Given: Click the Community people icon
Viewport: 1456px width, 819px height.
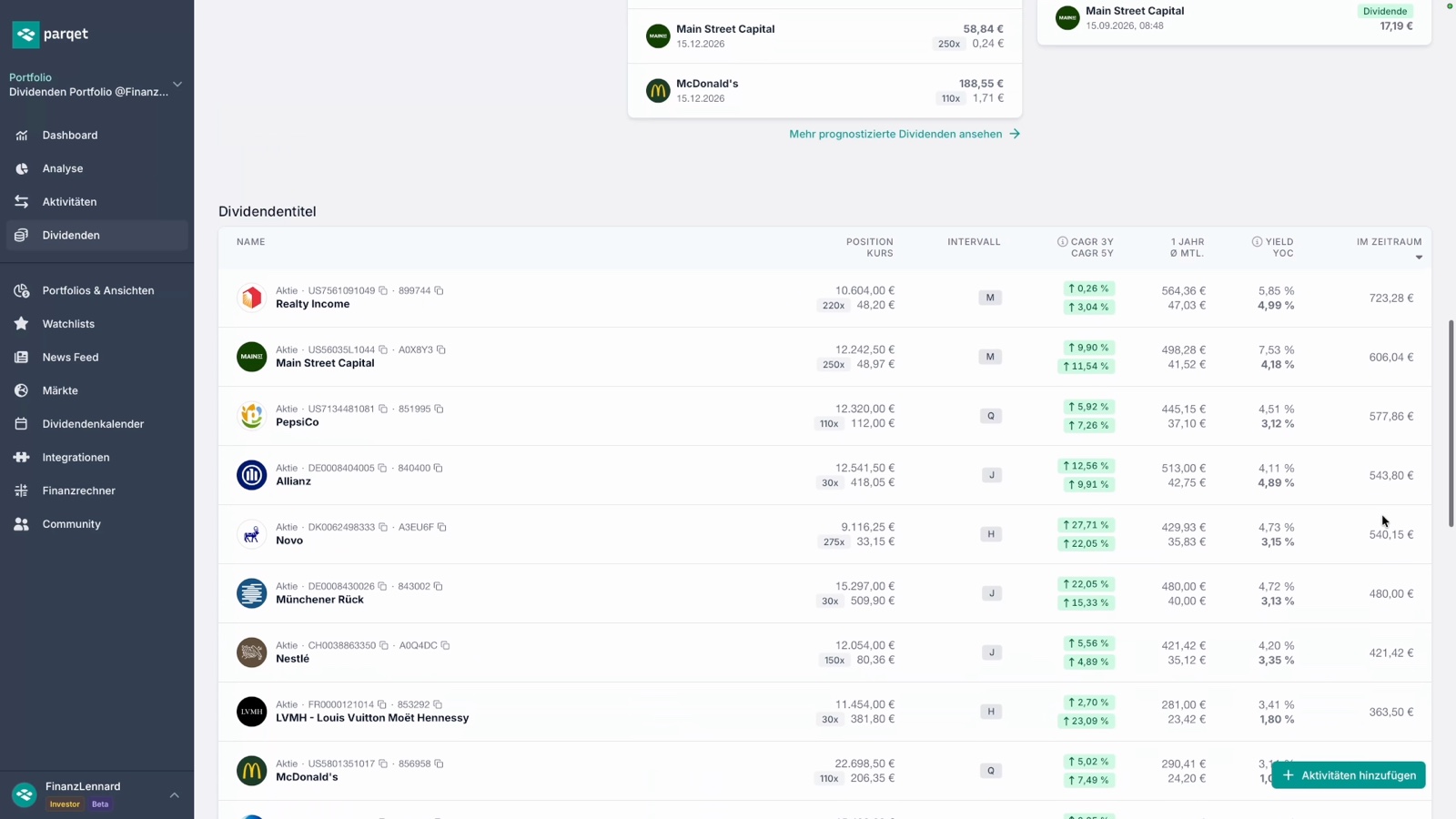Looking at the screenshot, I should point(22,524).
